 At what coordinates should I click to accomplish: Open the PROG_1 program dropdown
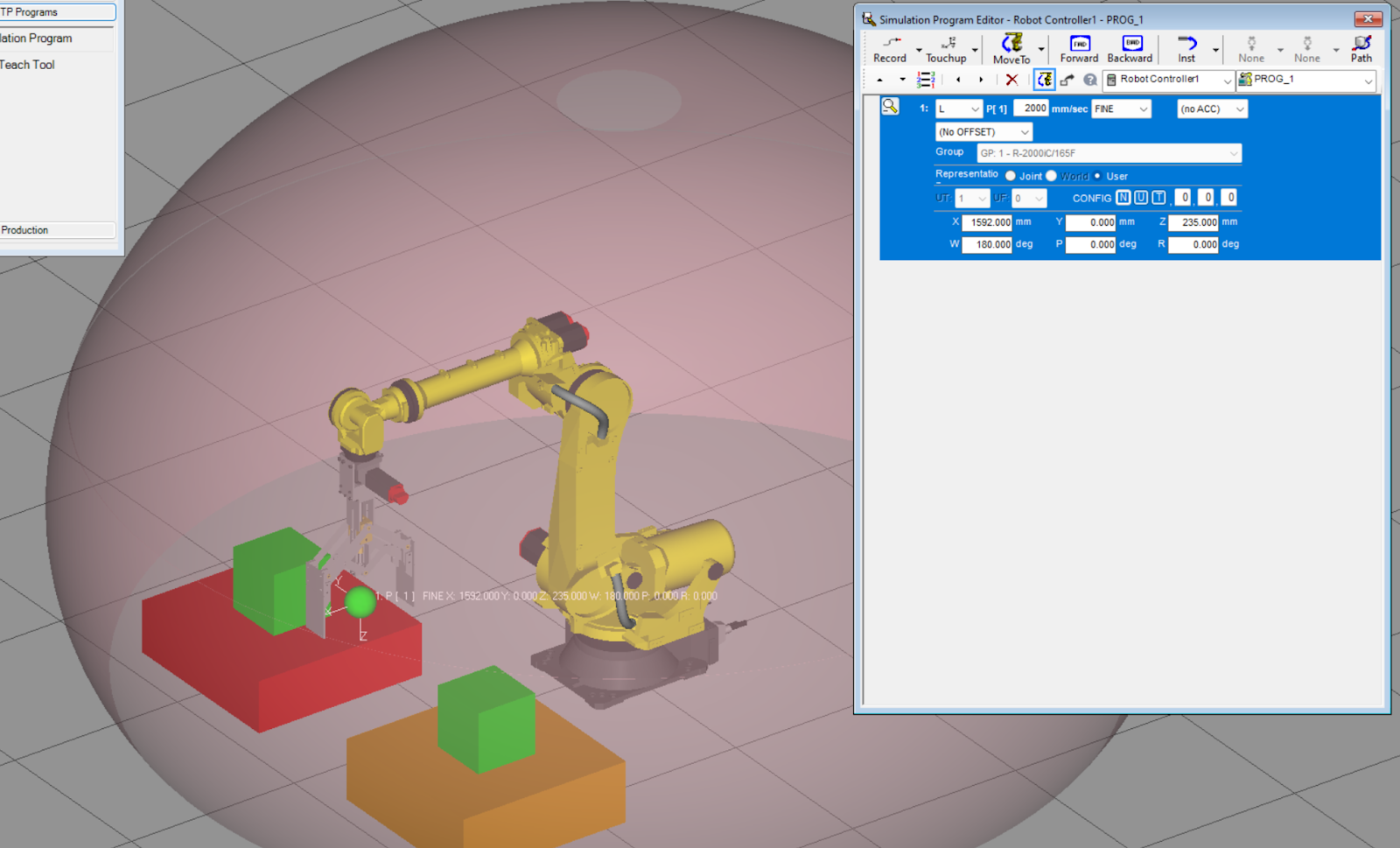pyautogui.click(x=1306, y=80)
